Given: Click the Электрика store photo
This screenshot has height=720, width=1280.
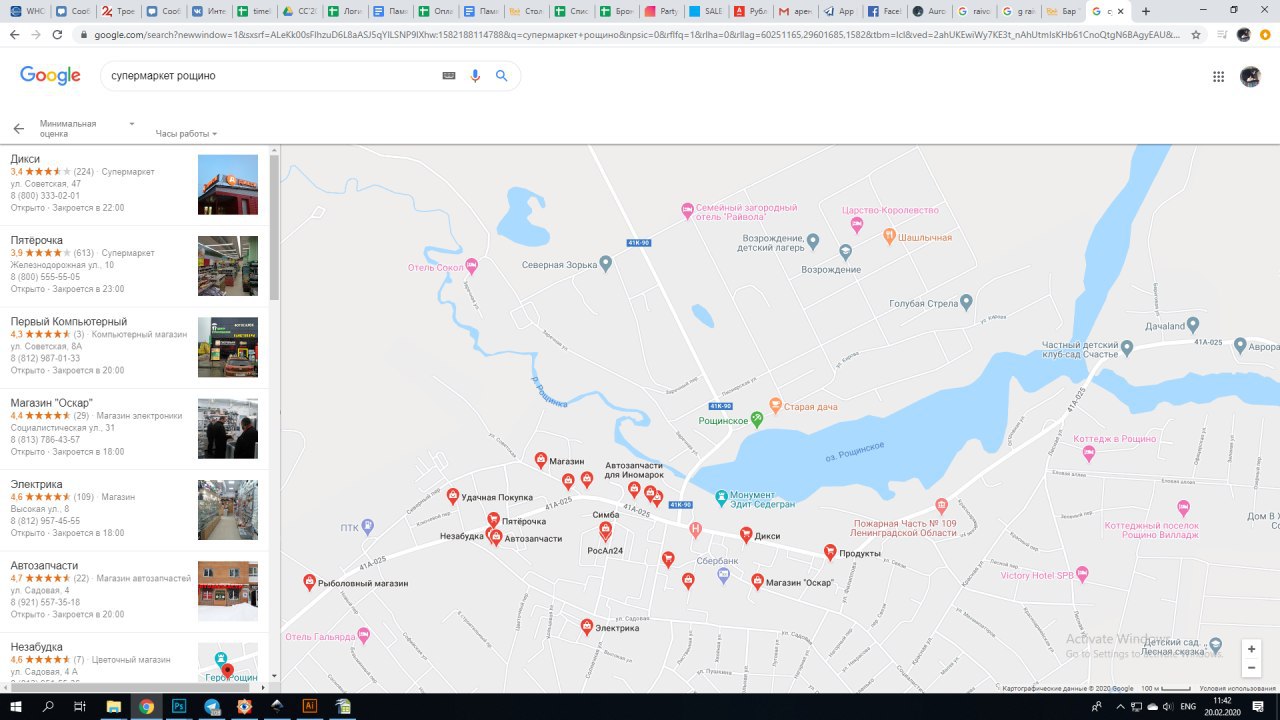Looking at the screenshot, I should [228, 510].
